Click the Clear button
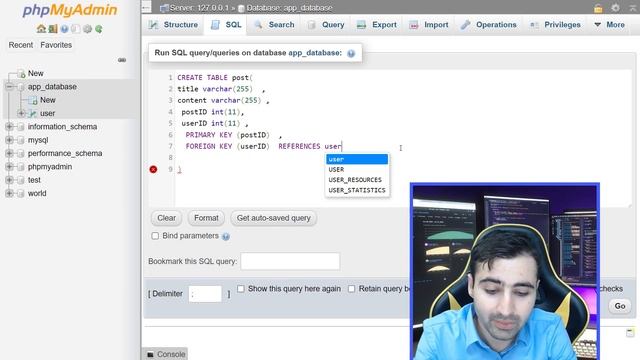The image size is (640, 360). coord(167,218)
